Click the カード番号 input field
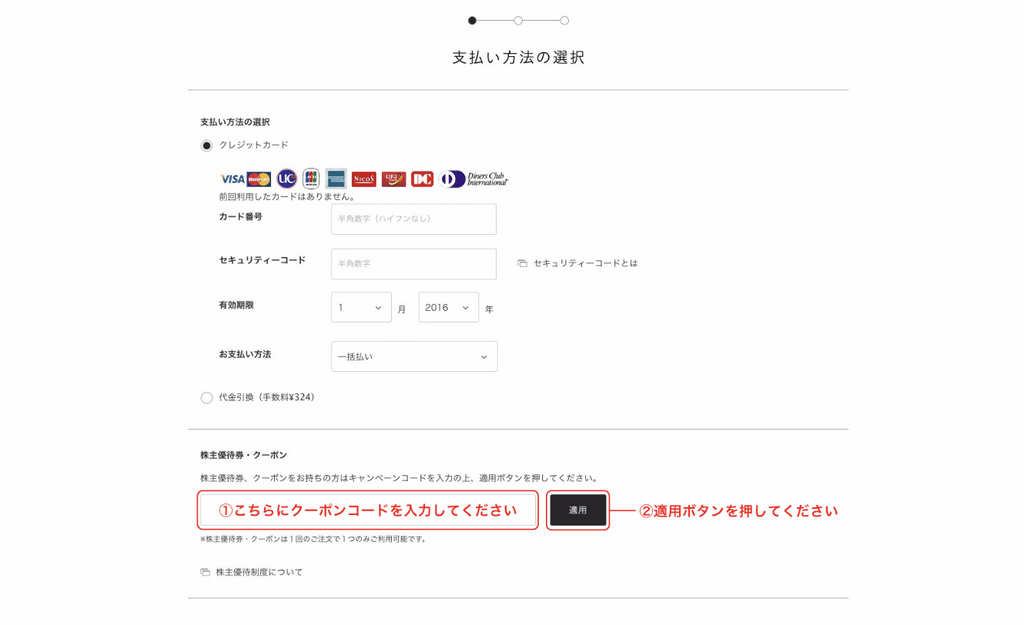The height and width of the screenshot is (625, 1024). pyautogui.click(x=413, y=219)
